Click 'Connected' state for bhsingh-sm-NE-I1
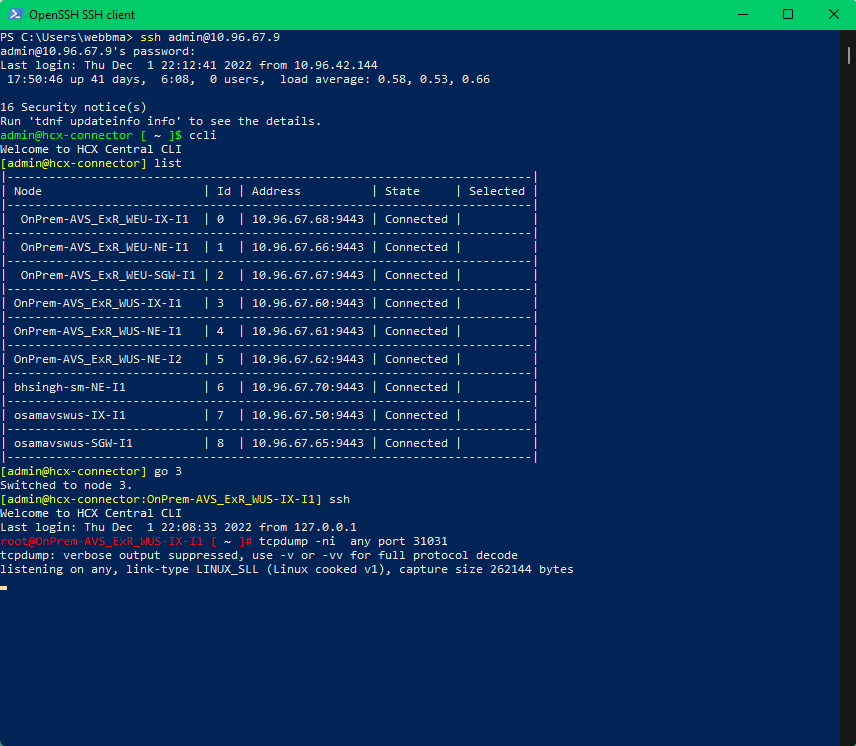 (x=417, y=387)
